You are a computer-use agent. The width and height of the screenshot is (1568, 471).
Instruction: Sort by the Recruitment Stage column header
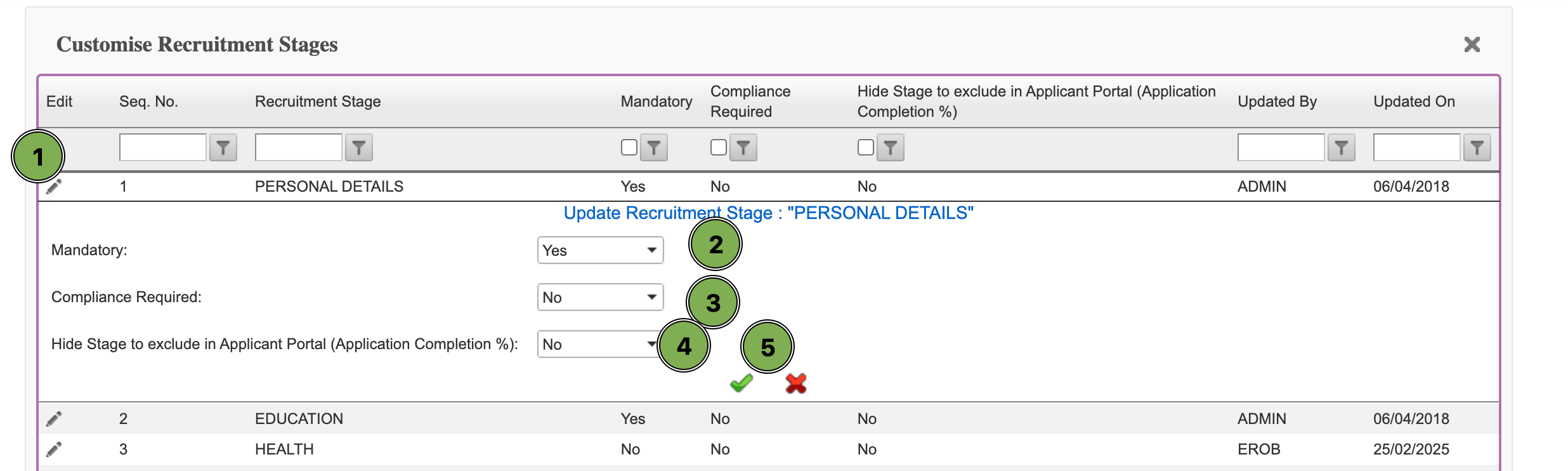(x=318, y=102)
